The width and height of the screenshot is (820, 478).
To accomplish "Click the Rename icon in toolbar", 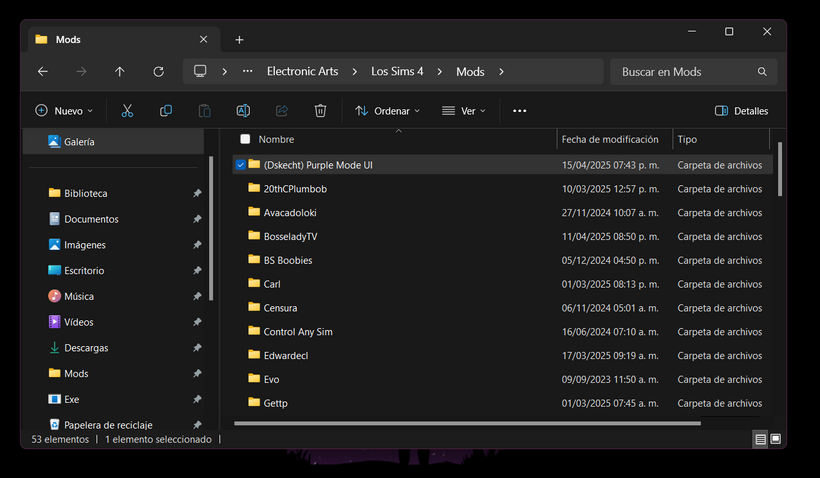I will pyautogui.click(x=243, y=111).
